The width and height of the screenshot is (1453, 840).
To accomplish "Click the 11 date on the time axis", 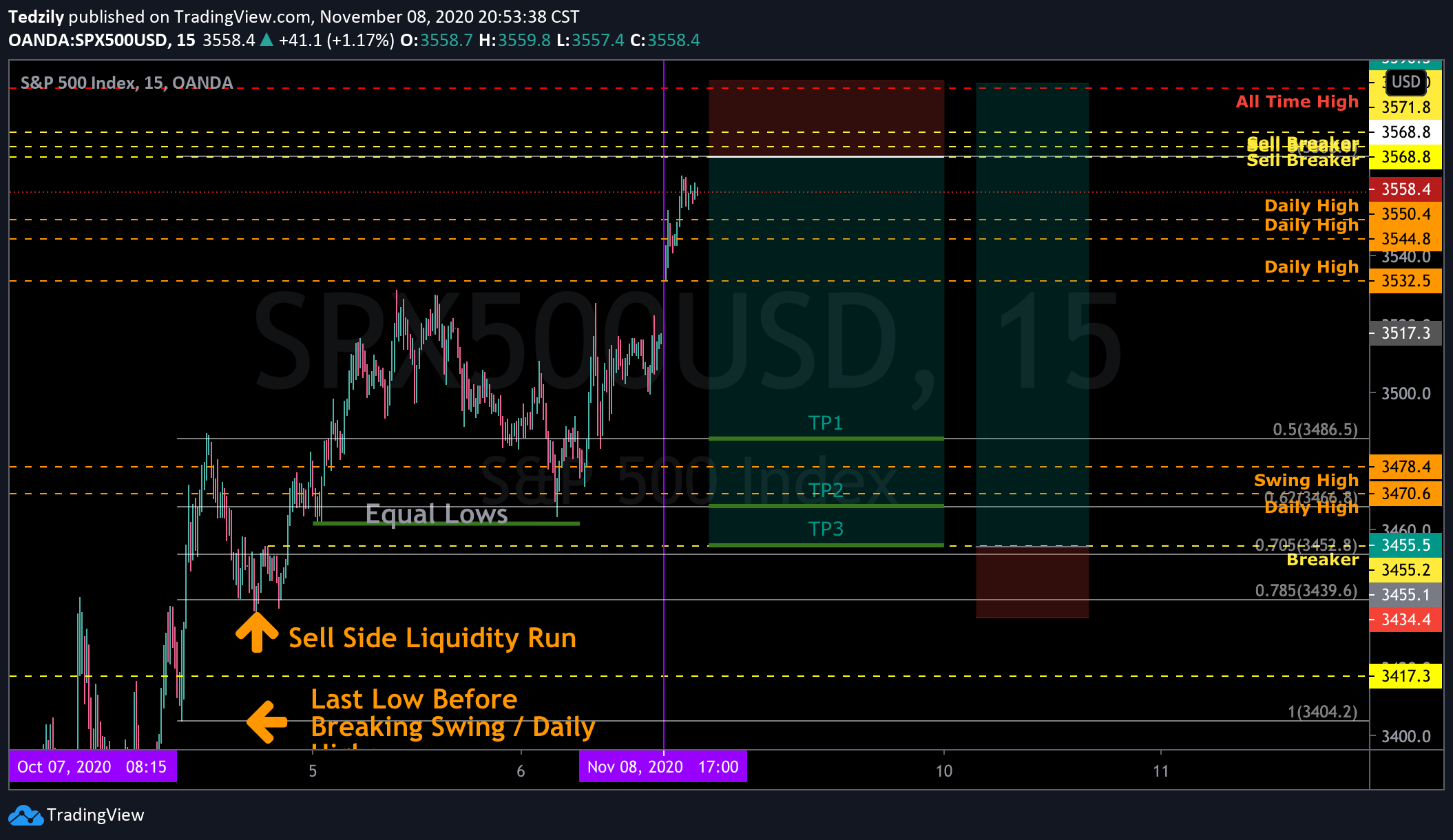I will [x=1160, y=771].
